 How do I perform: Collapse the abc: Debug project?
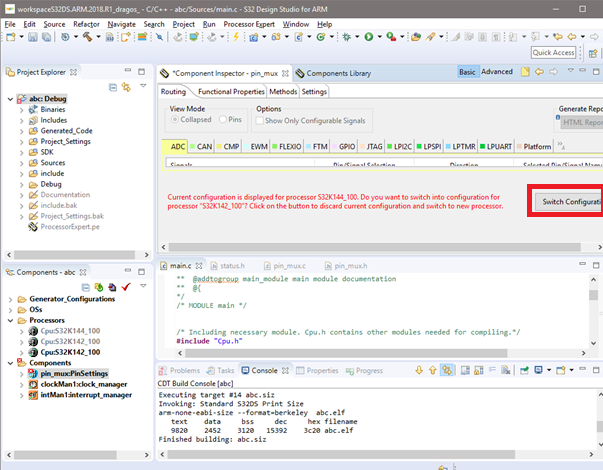coord(10,99)
